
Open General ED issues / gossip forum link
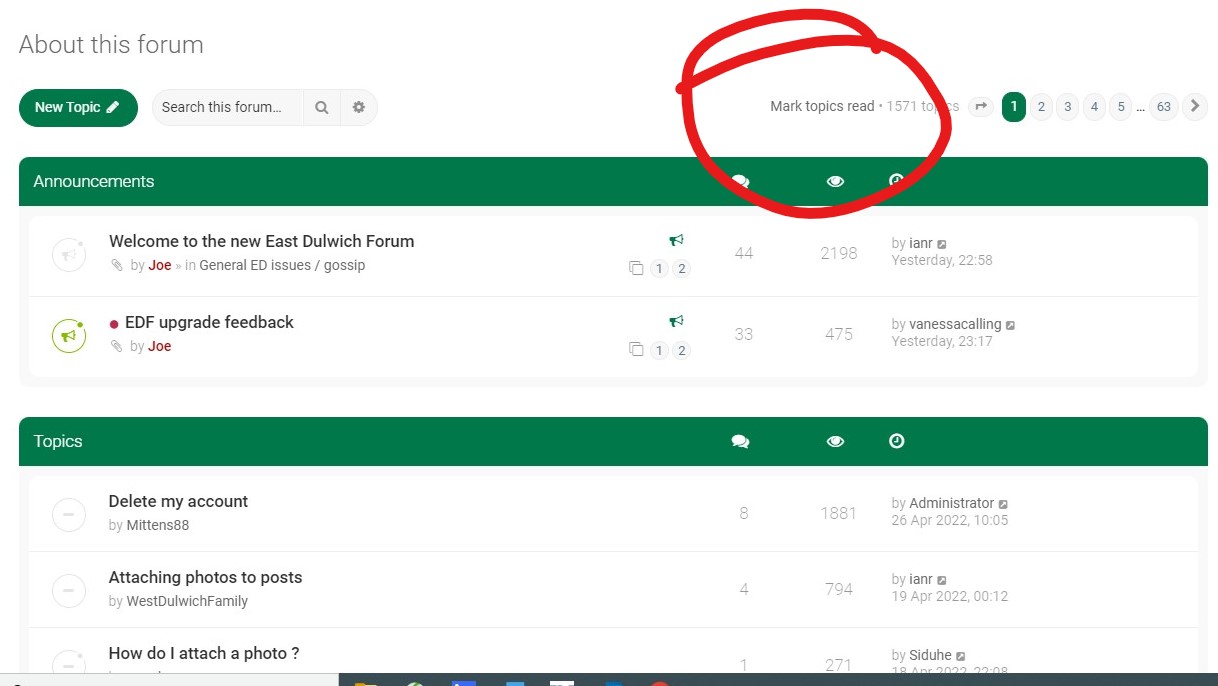tap(282, 266)
